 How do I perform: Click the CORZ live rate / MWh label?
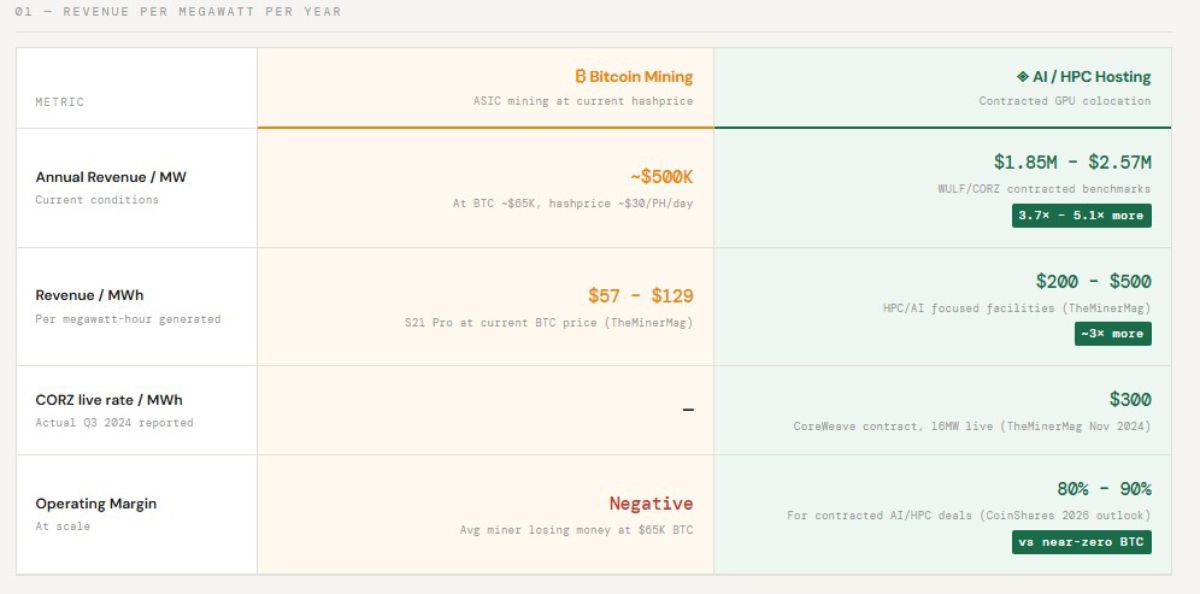[x=109, y=400]
